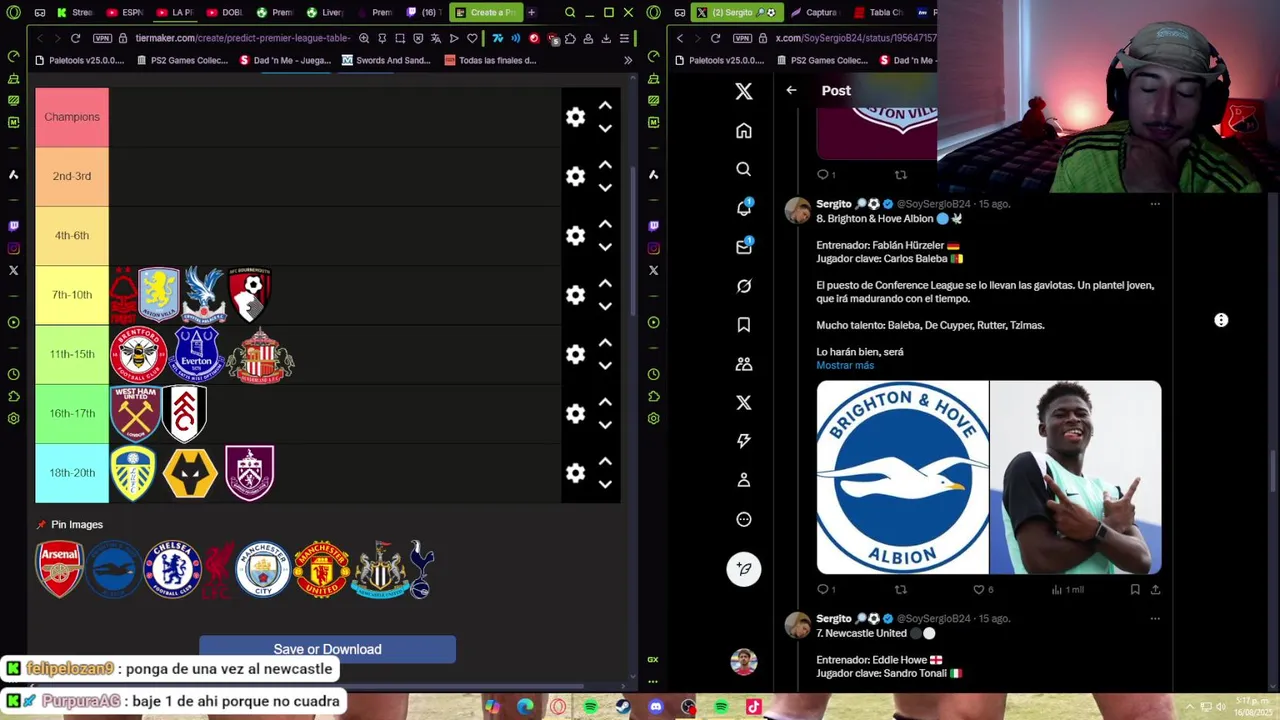Screen dimensions: 1280x720
Task: Open more options on Brighton post
Action: coord(1155,204)
